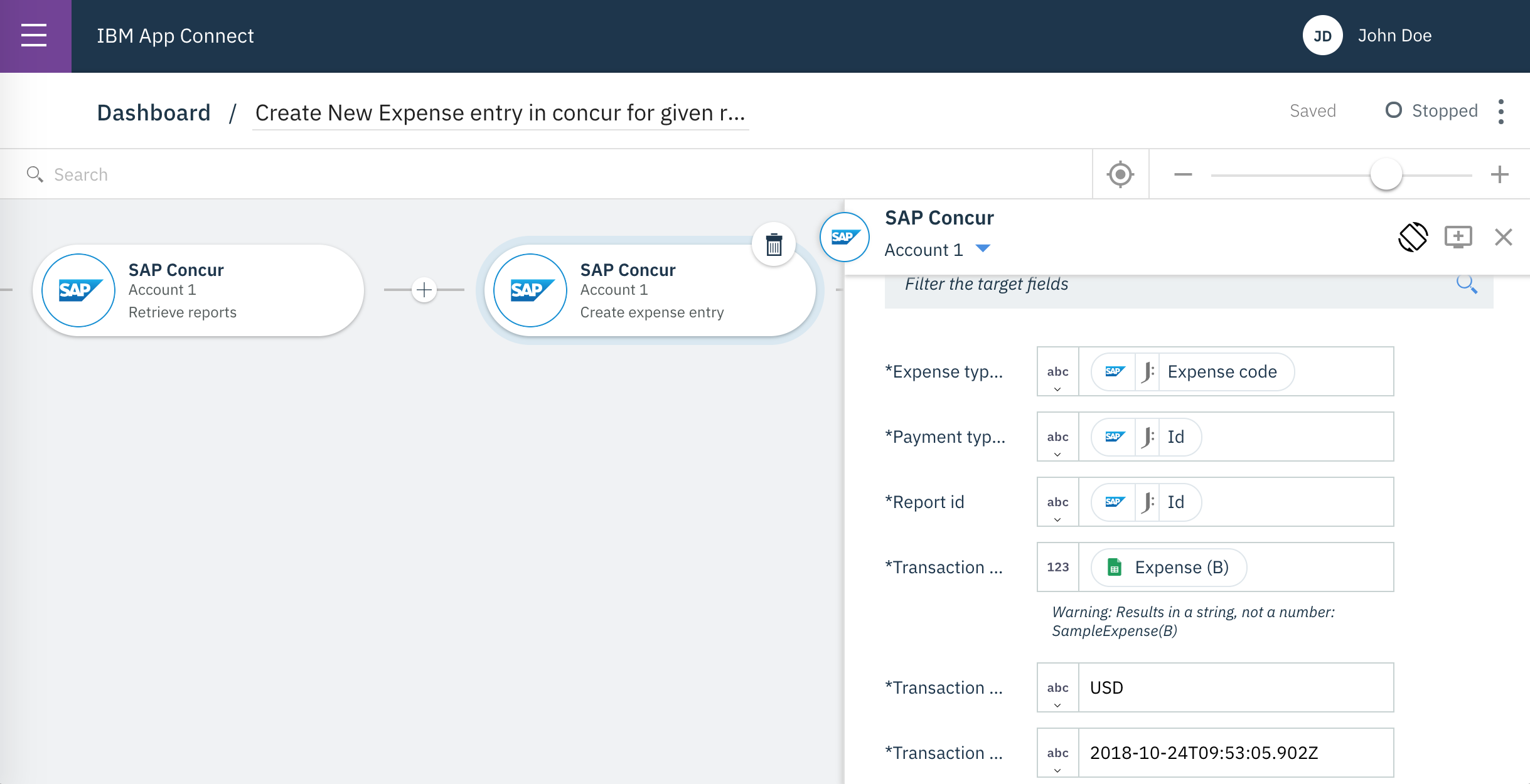Open the hamburger navigation menu
The height and width of the screenshot is (784, 1530).
tap(35, 36)
